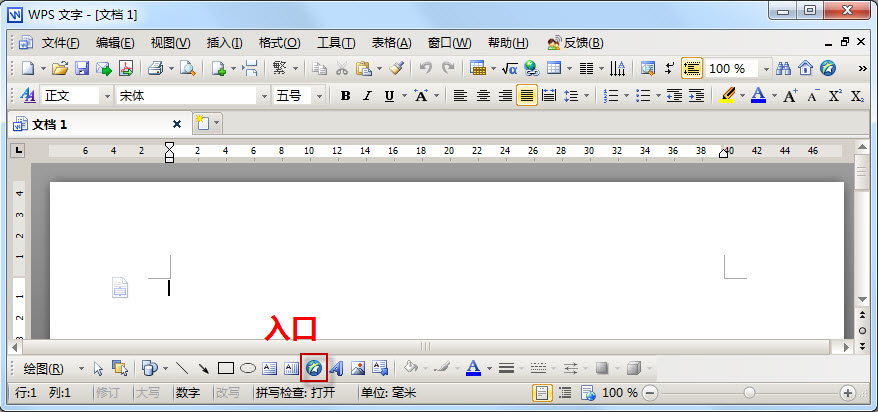Select the Ellipse shape drawing tool
The image size is (878, 412).
point(247,368)
